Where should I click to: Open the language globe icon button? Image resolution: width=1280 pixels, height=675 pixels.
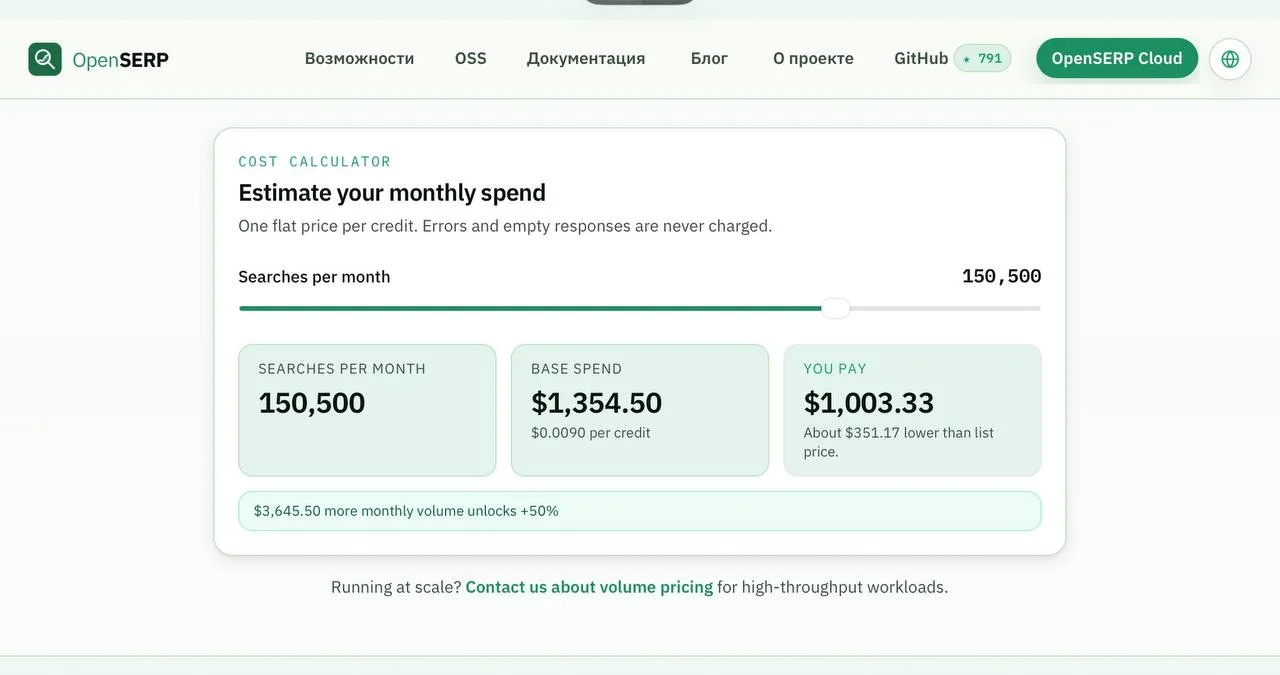click(x=1230, y=59)
